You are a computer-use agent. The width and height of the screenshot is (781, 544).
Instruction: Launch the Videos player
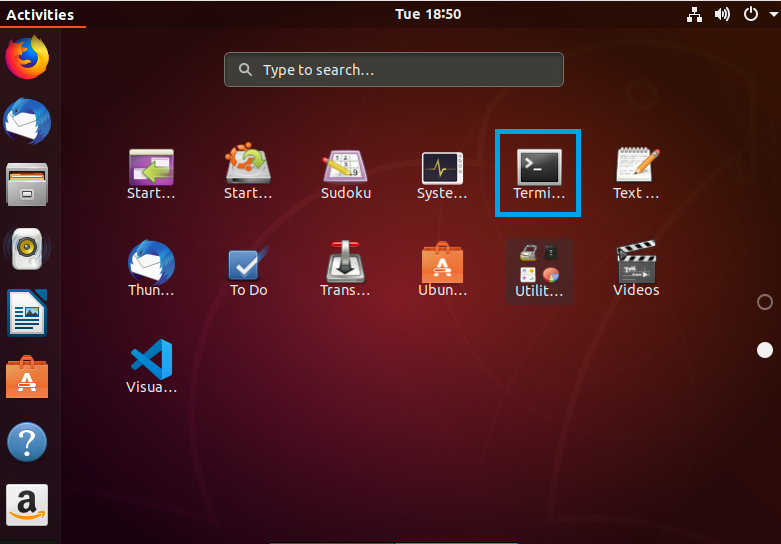tap(636, 269)
